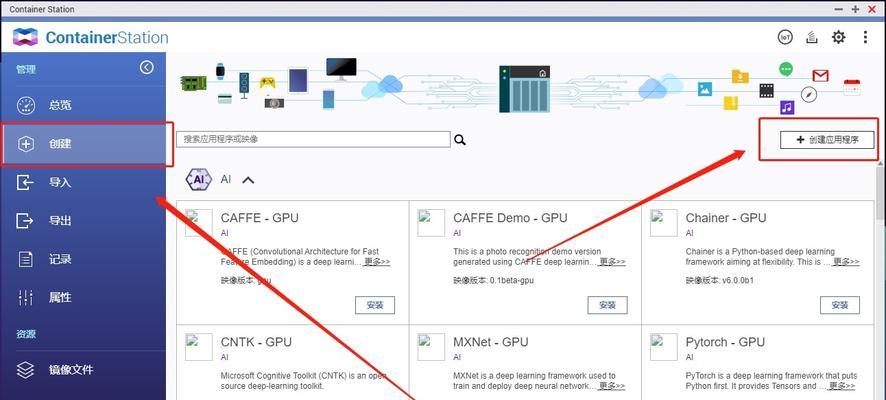Click 更多>> link for CAFFE Demo
The width and height of the screenshot is (886, 400).
point(612,262)
